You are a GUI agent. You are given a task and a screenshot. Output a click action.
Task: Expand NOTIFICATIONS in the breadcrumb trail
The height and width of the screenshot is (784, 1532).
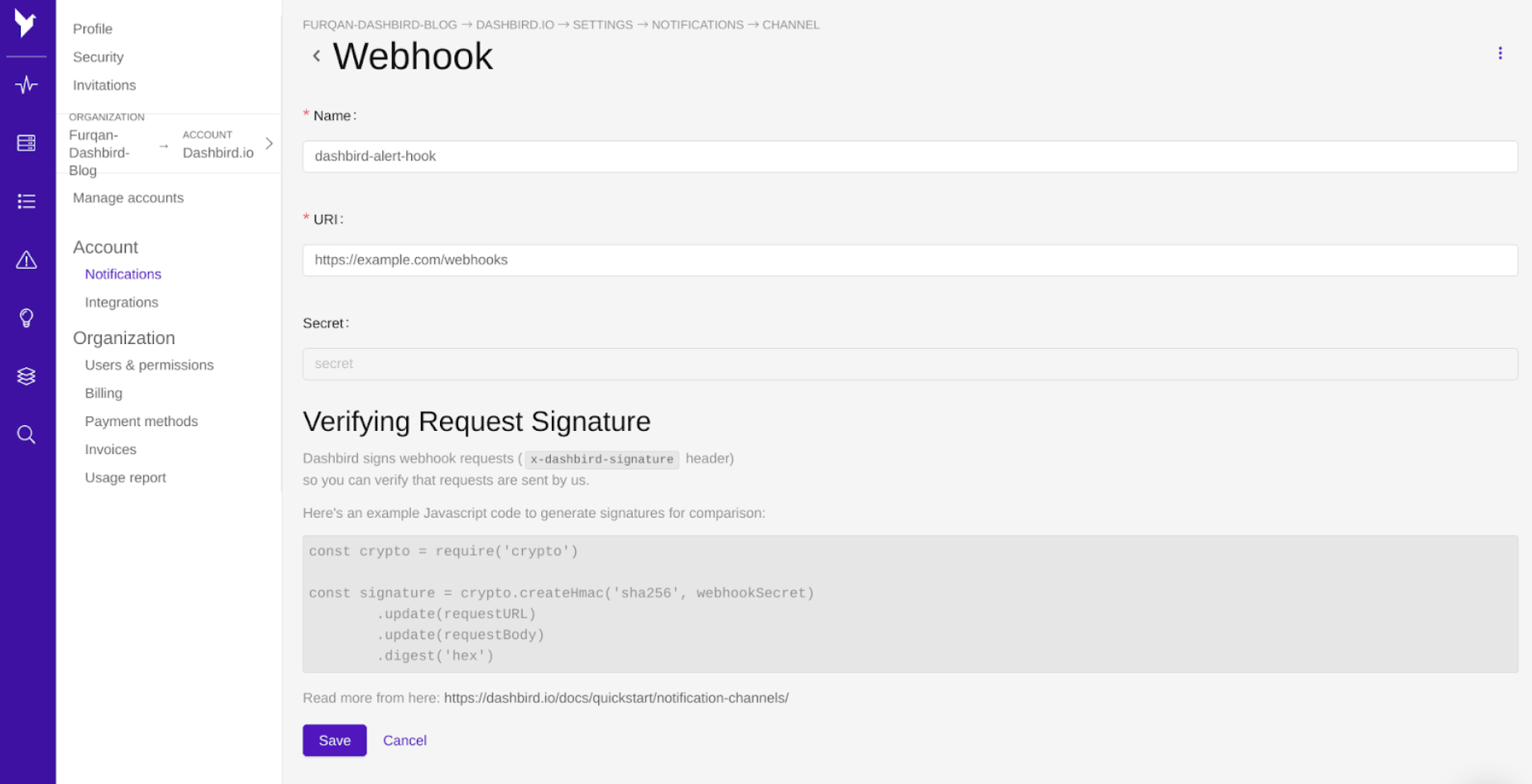[697, 24]
